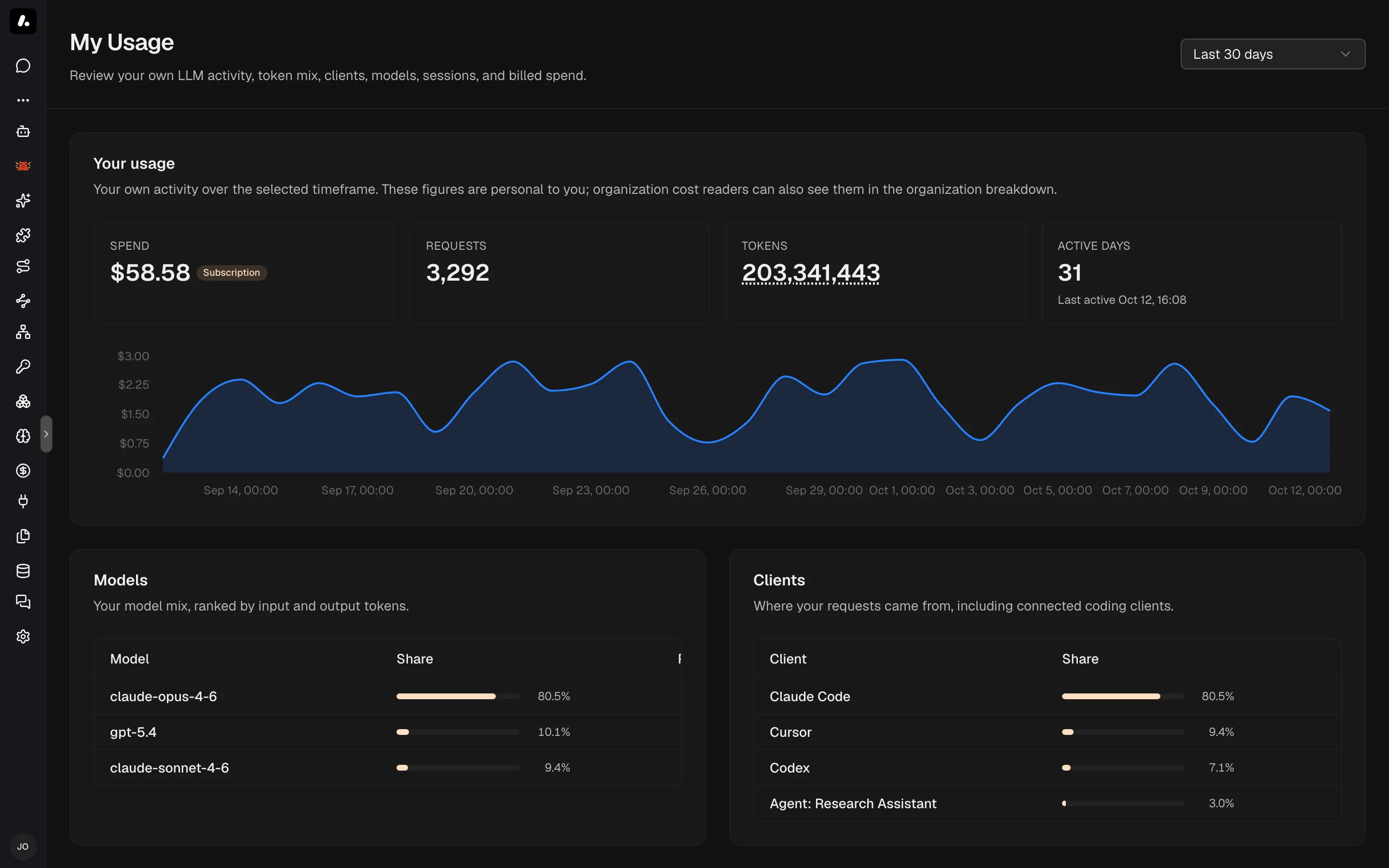Open the puzzle piece extensions icon

pyautogui.click(x=23, y=235)
